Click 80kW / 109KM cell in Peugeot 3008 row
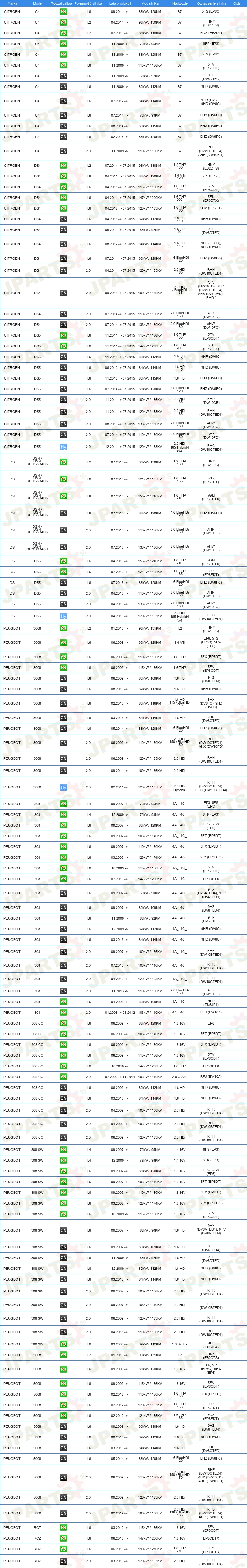 pyautogui.click(x=150, y=678)
